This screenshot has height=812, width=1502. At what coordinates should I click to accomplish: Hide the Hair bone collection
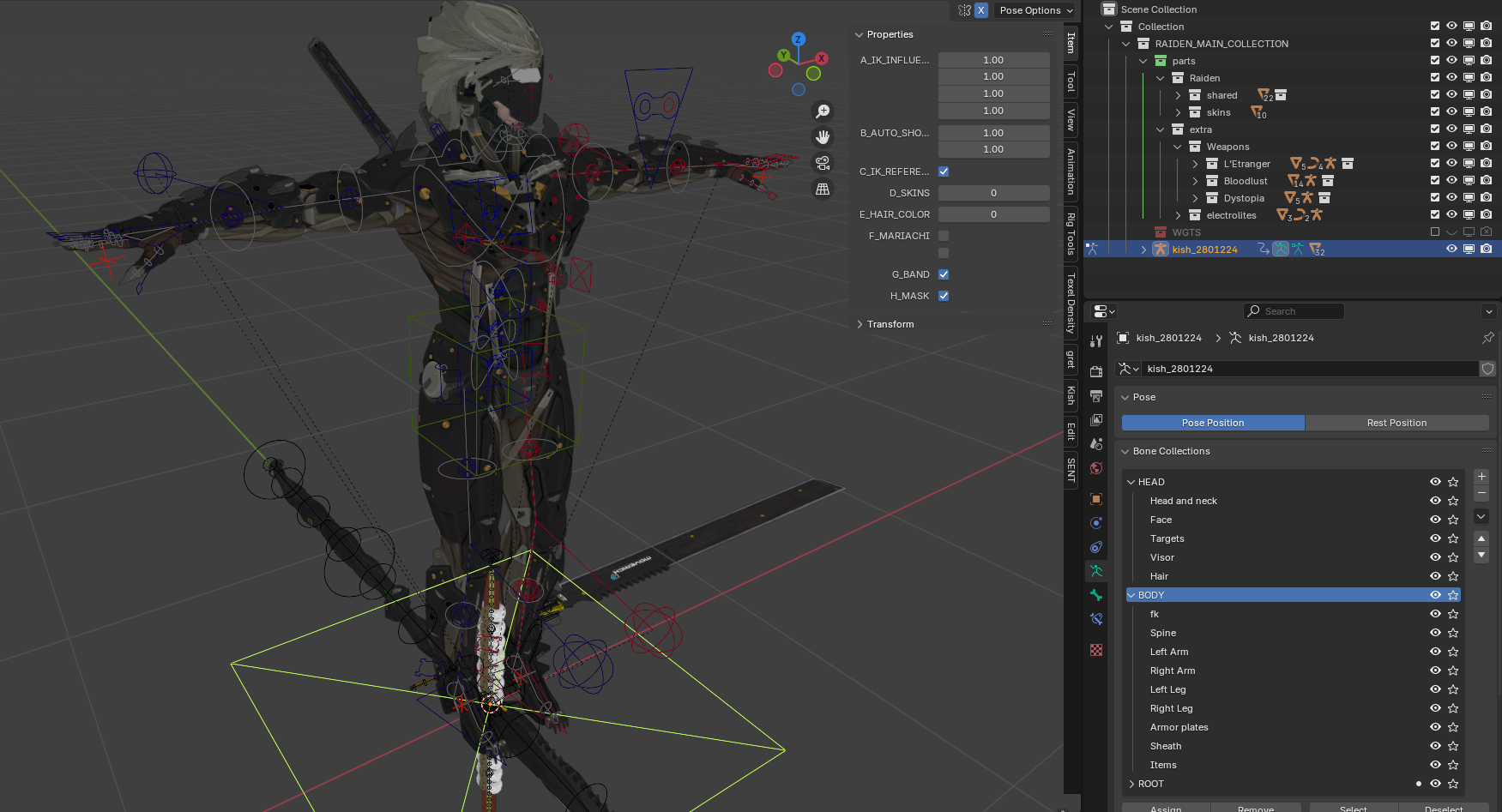(1435, 576)
